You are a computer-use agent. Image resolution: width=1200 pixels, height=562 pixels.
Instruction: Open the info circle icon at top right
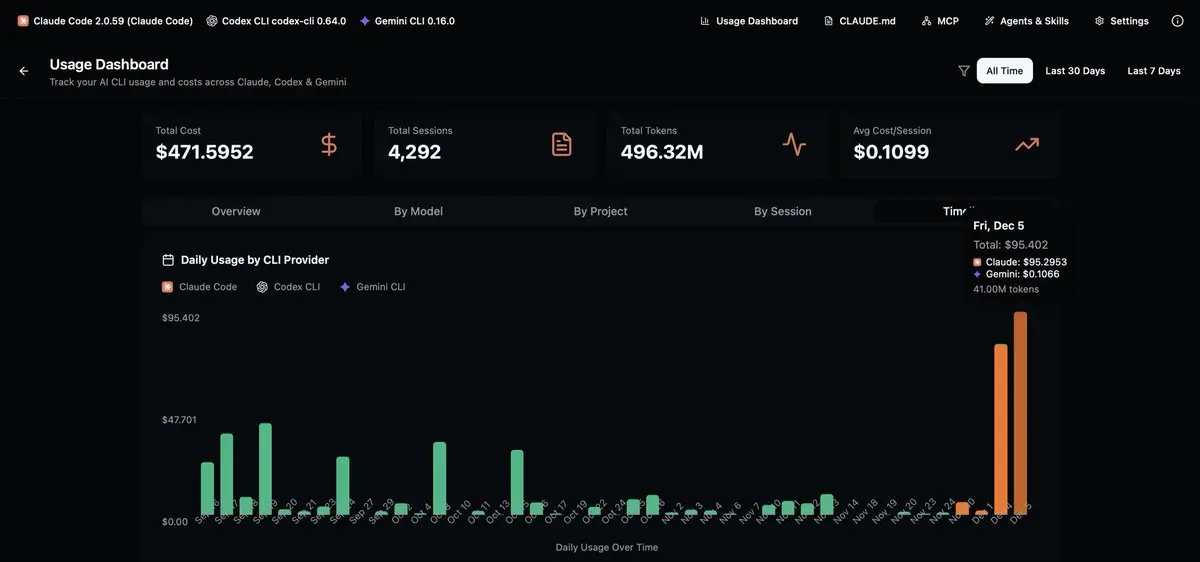point(1177,20)
